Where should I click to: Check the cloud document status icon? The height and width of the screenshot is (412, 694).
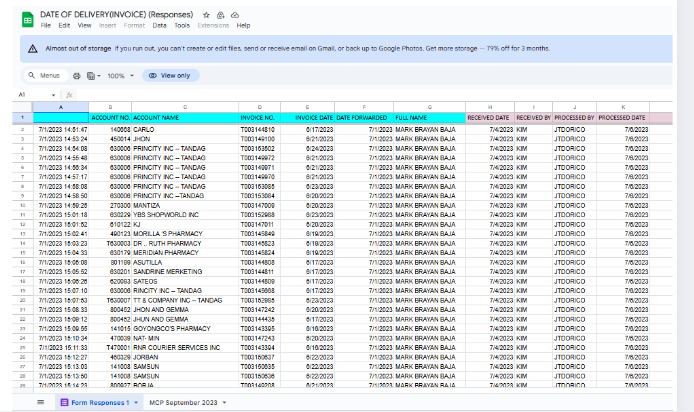233,16
